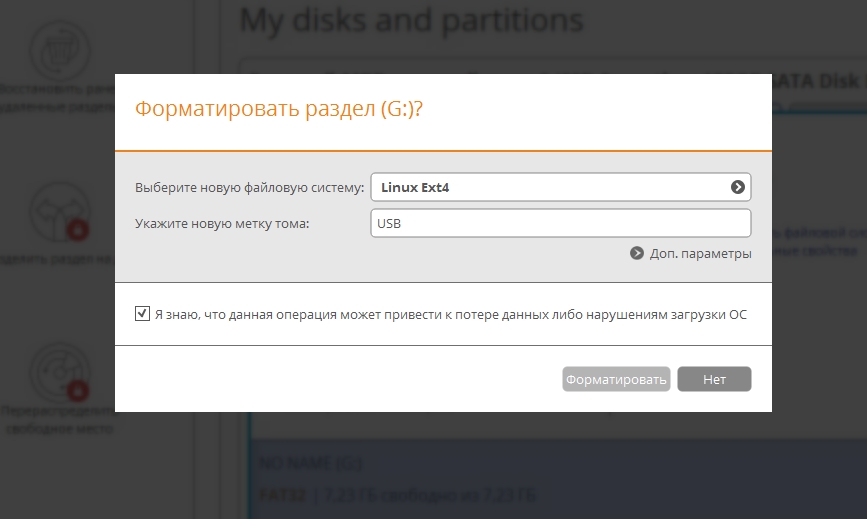867x519 pixels.
Task: Click the 'Выберите новую файловую систему' label
Action: pyautogui.click(x=249, y=187)
